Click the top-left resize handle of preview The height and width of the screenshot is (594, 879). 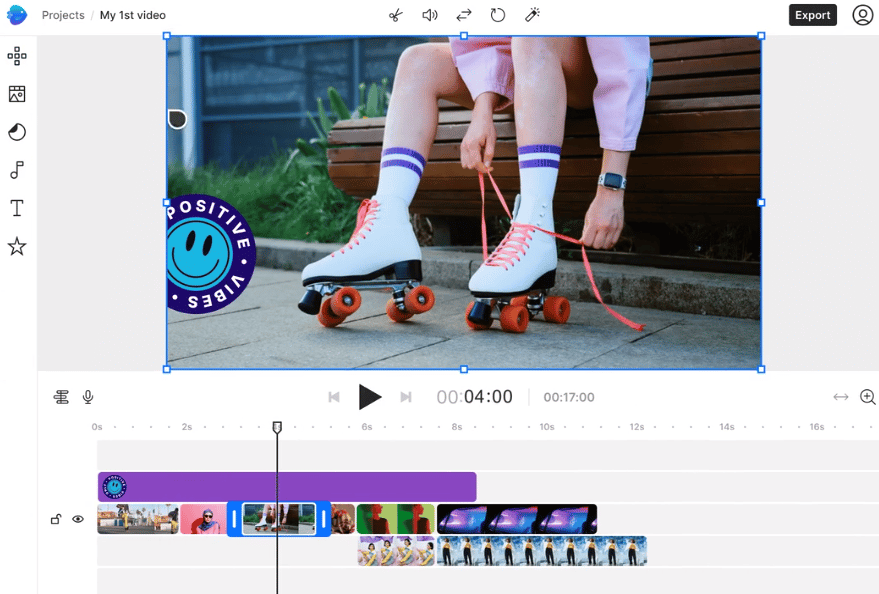click(166, 36)
